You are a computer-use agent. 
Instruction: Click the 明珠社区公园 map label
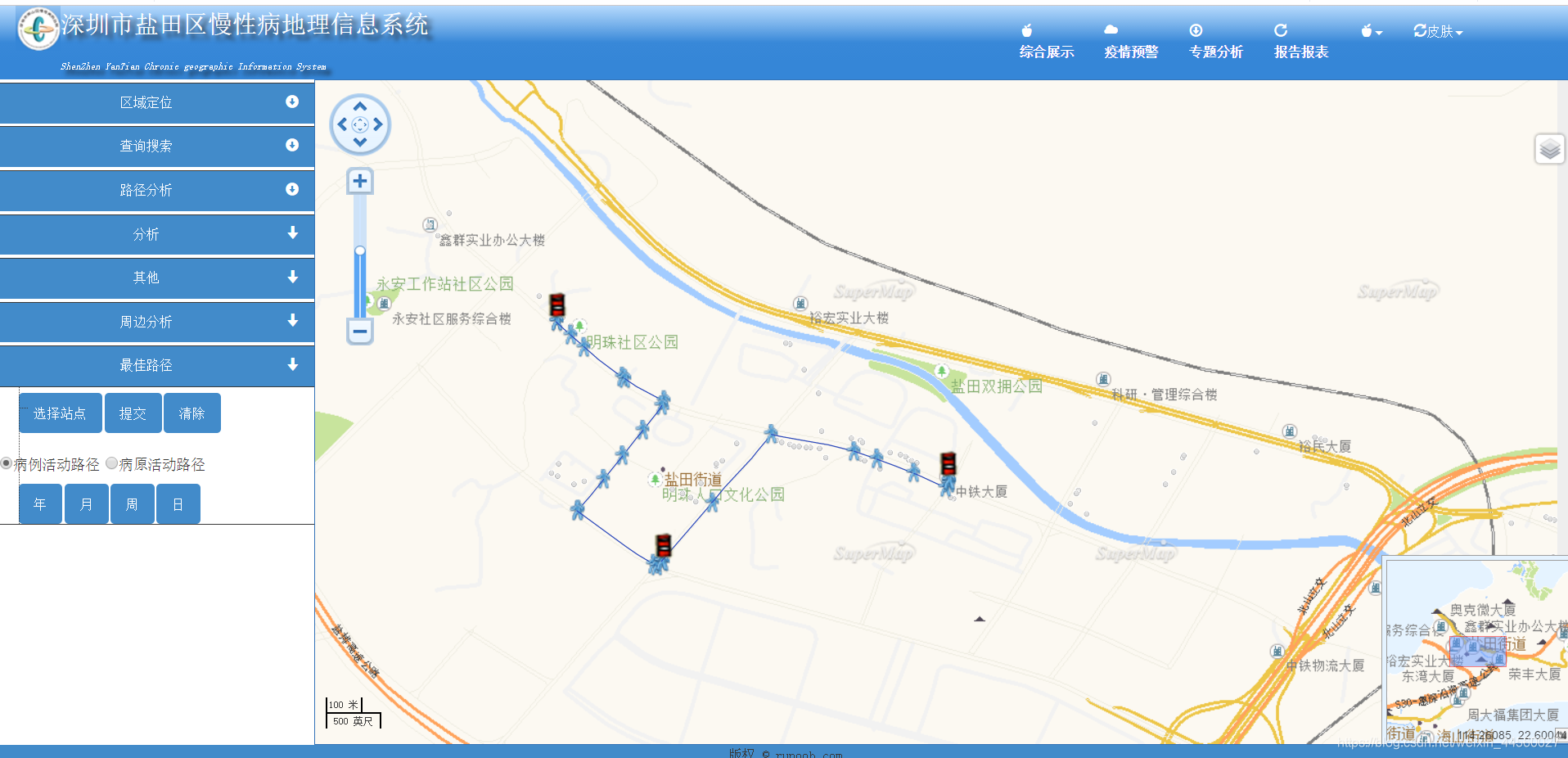(x=632, y=341)
